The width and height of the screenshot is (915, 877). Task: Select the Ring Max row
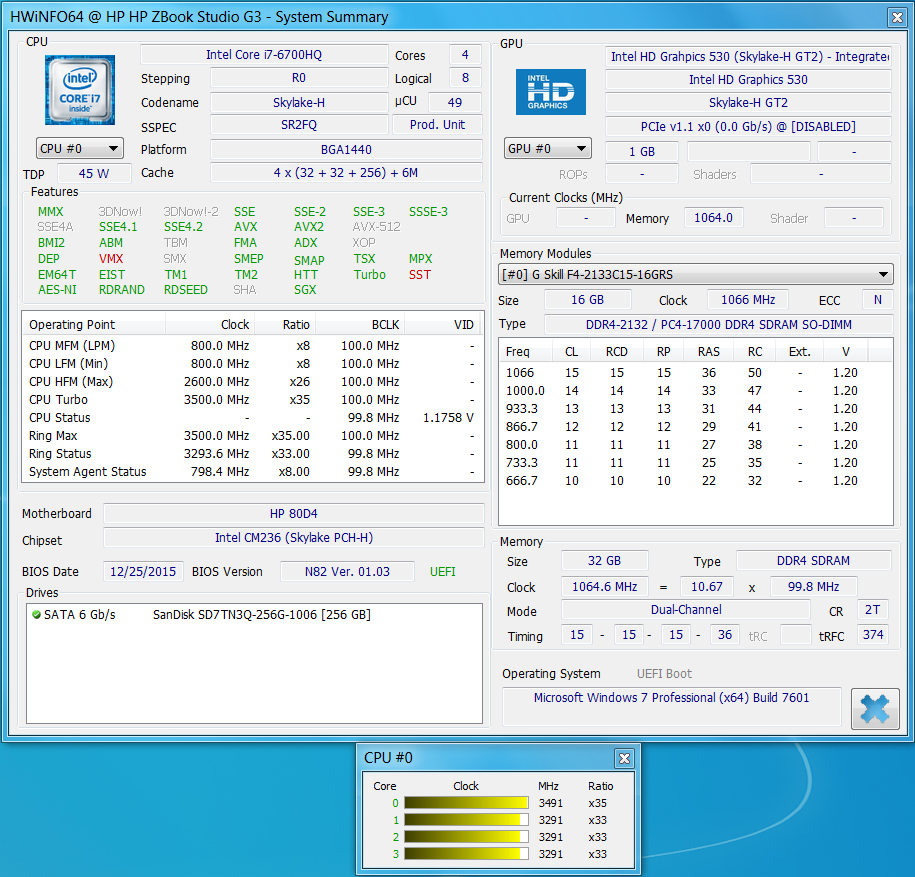[x=253, y=436]
